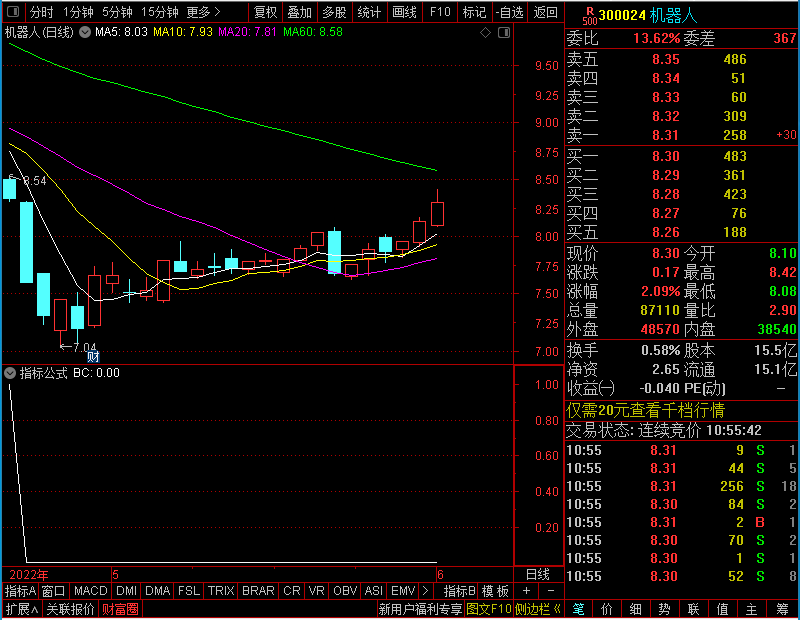Click the 仅需20元查看千档行情 ad link
The image size is (800, 620).
point(645,410)
